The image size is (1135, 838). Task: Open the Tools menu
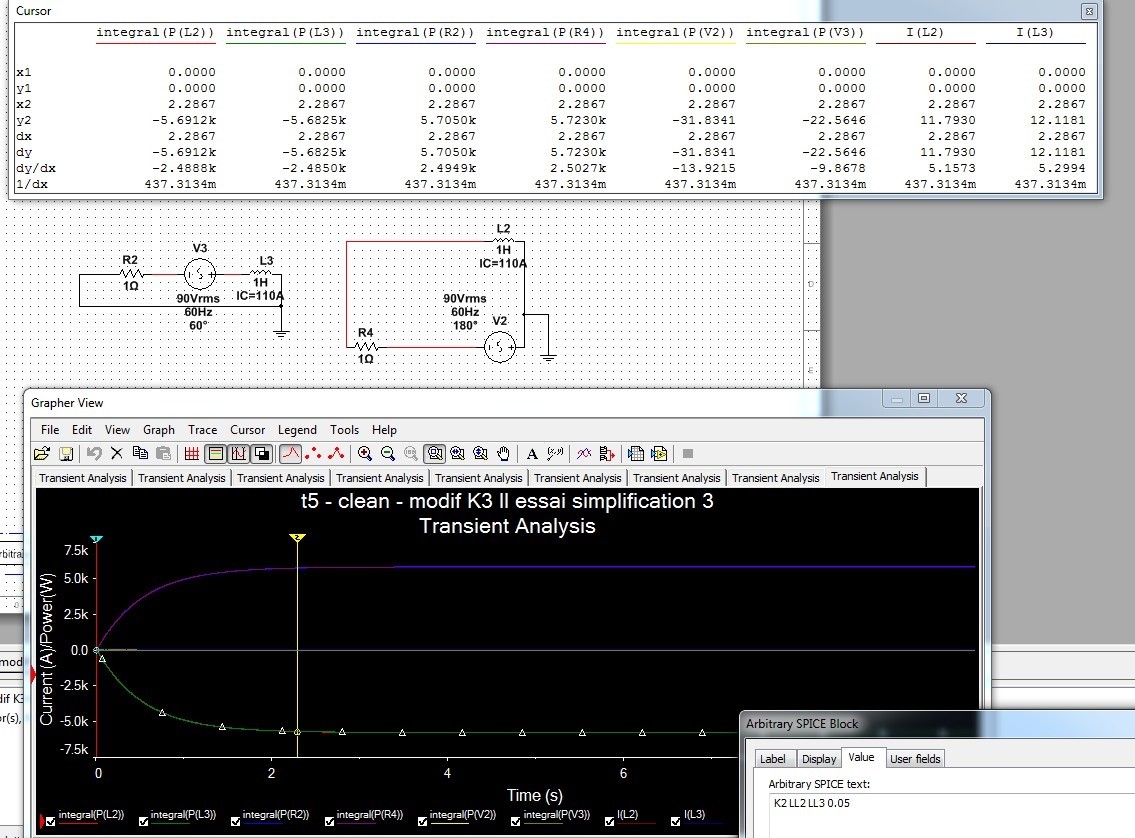(345, 430)
